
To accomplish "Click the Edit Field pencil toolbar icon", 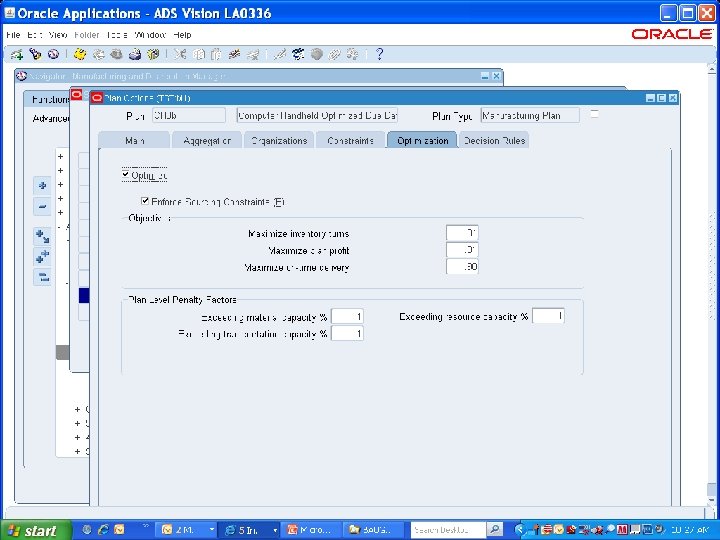I will point(279,55).
